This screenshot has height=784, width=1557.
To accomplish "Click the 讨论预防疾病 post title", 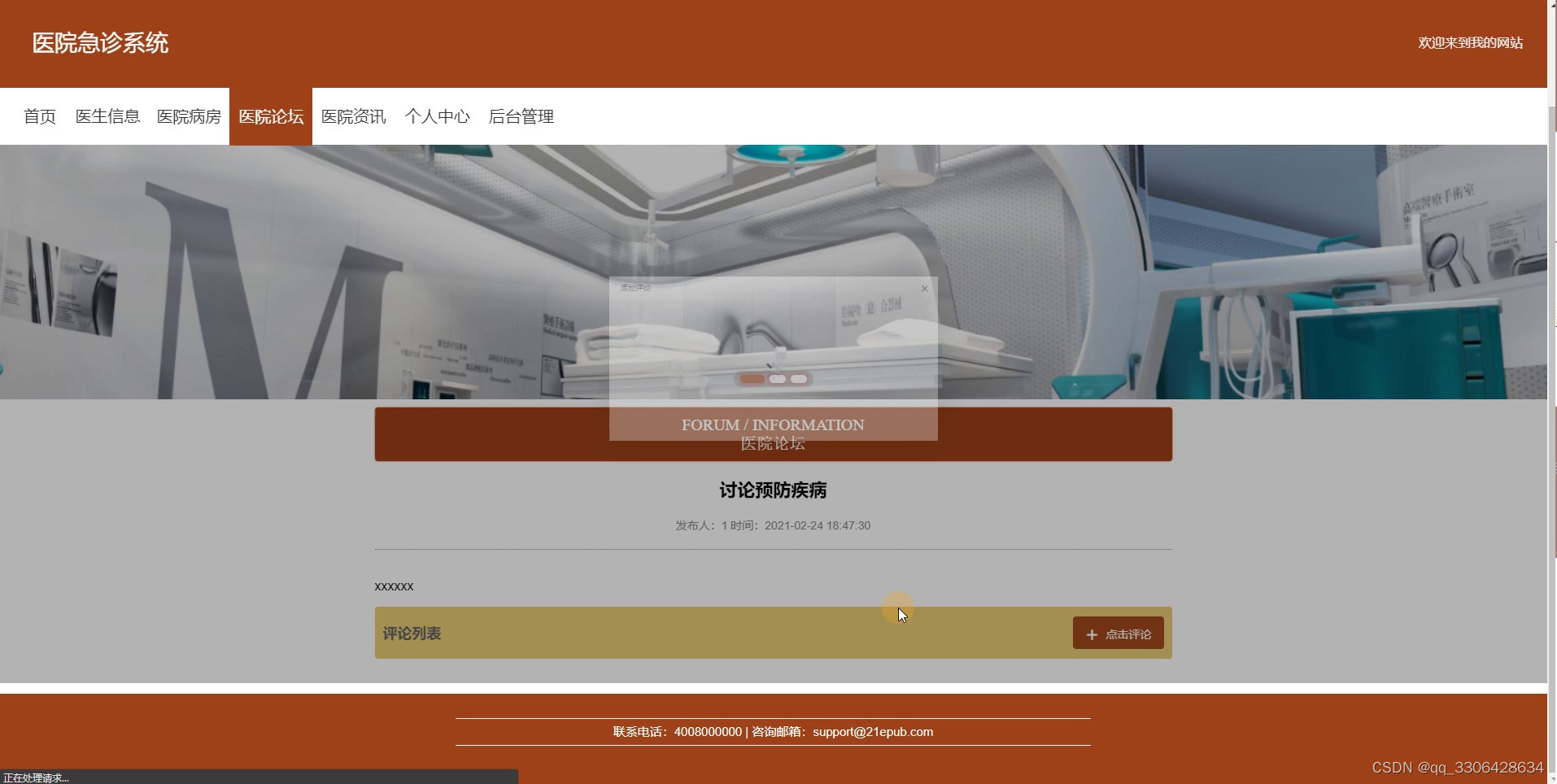I will tap(772, 490).
